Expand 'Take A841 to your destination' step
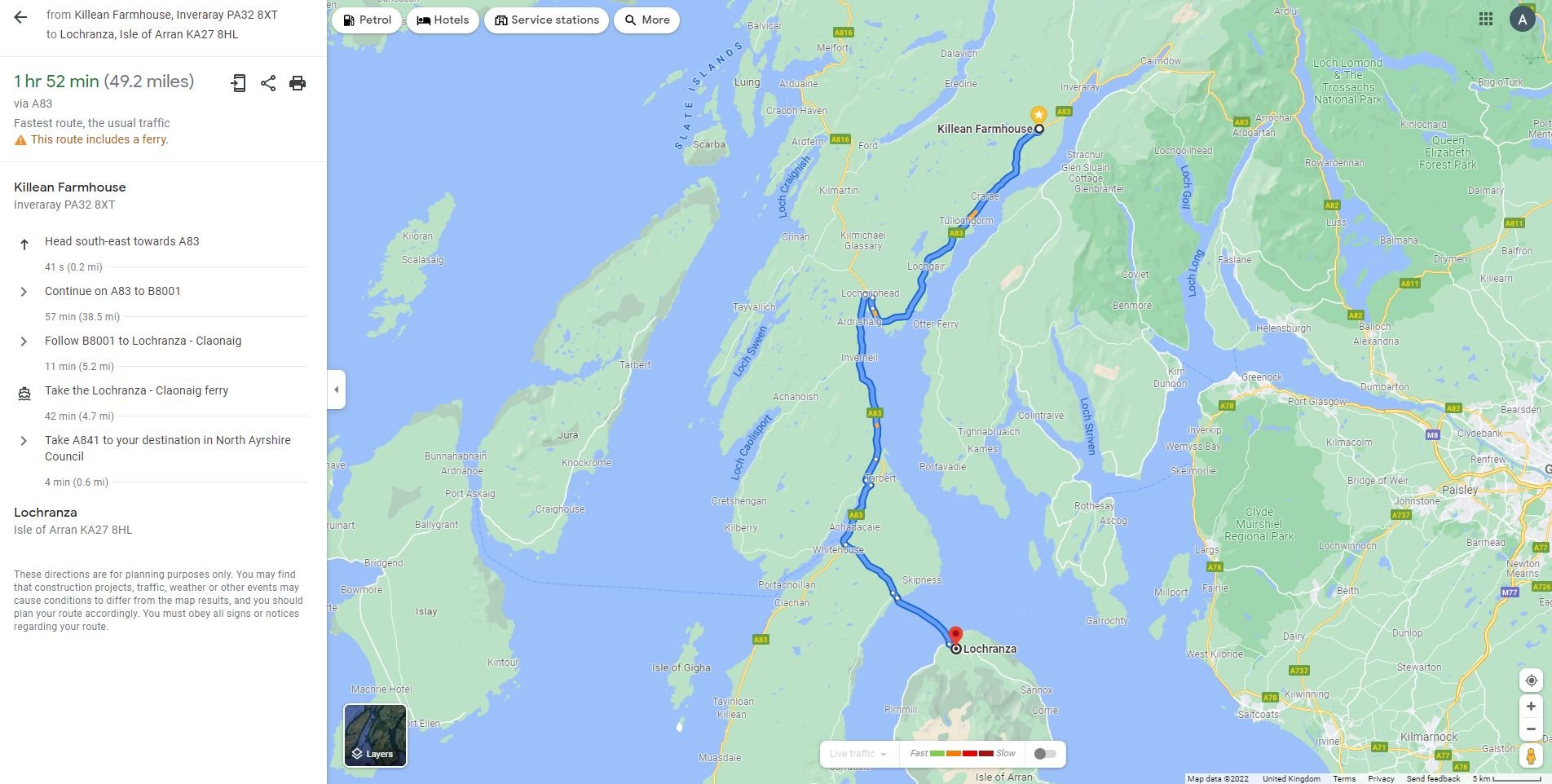 (x=161, y=448)
